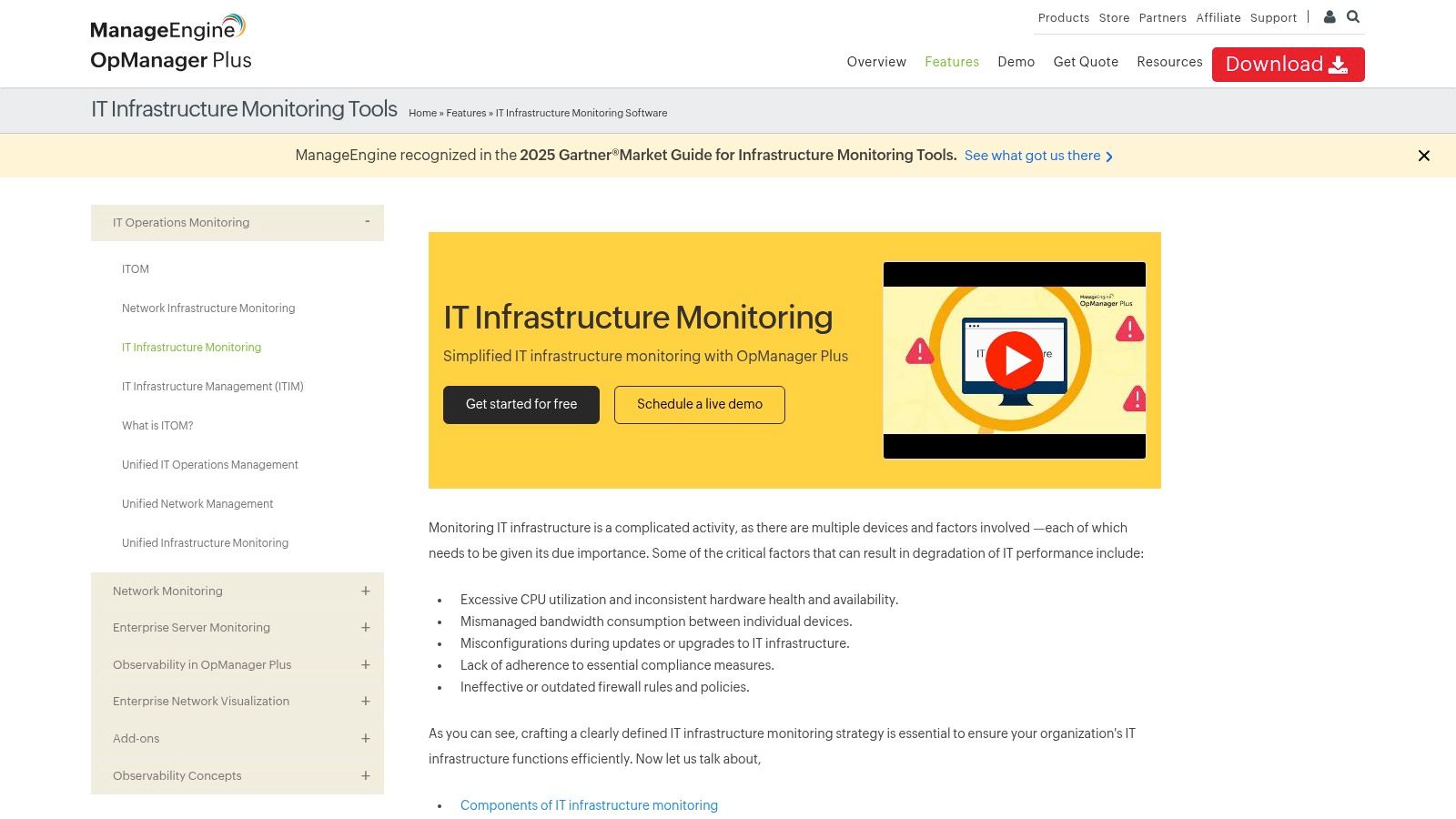This screenshot has height=819, width=1456.
Task: Select IT Infrastructure Management (ITIM) in sidebar
Action: 213,387
